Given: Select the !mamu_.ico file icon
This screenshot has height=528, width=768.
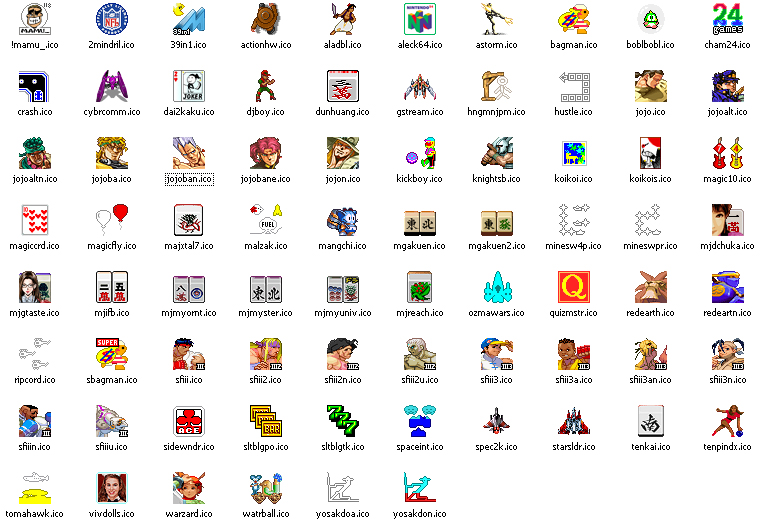Looking at the screenshot, I should (x=35, y=19).
